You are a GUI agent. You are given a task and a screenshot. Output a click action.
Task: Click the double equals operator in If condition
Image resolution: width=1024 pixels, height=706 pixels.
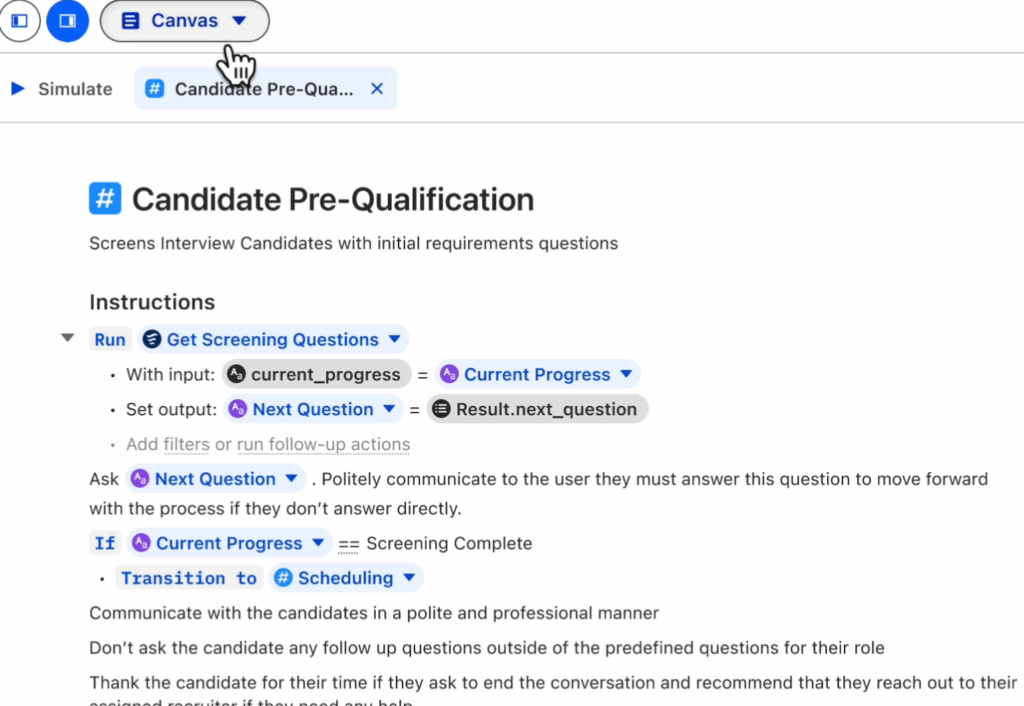point(348,545)
